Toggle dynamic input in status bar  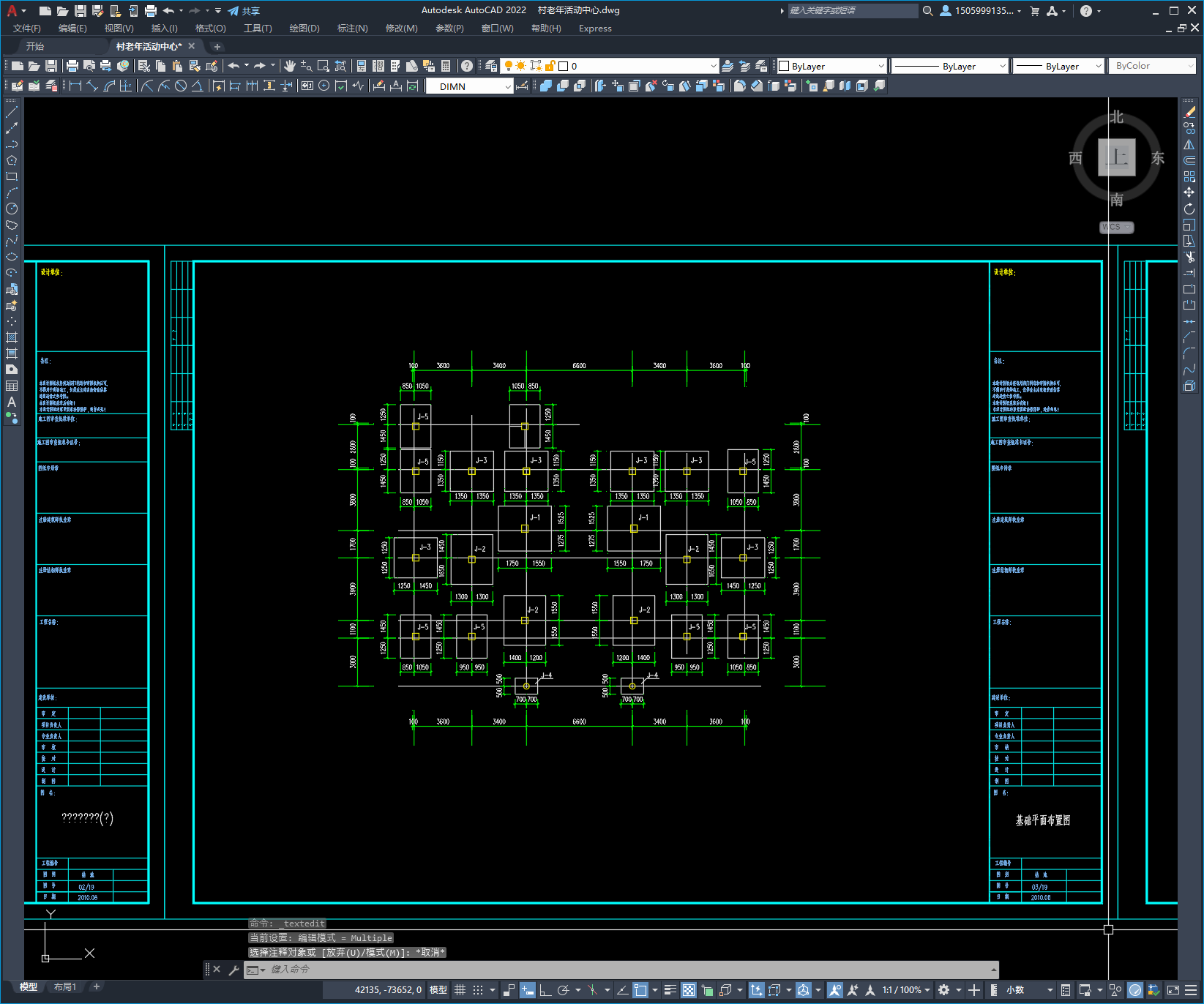(x=527, y=990)
